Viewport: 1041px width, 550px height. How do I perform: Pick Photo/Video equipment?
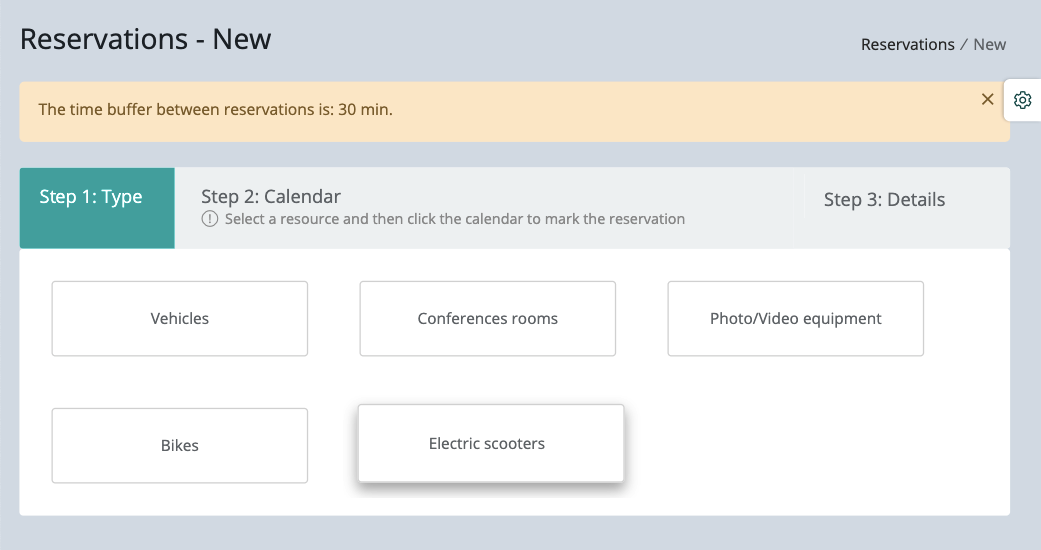coord(795,318)
